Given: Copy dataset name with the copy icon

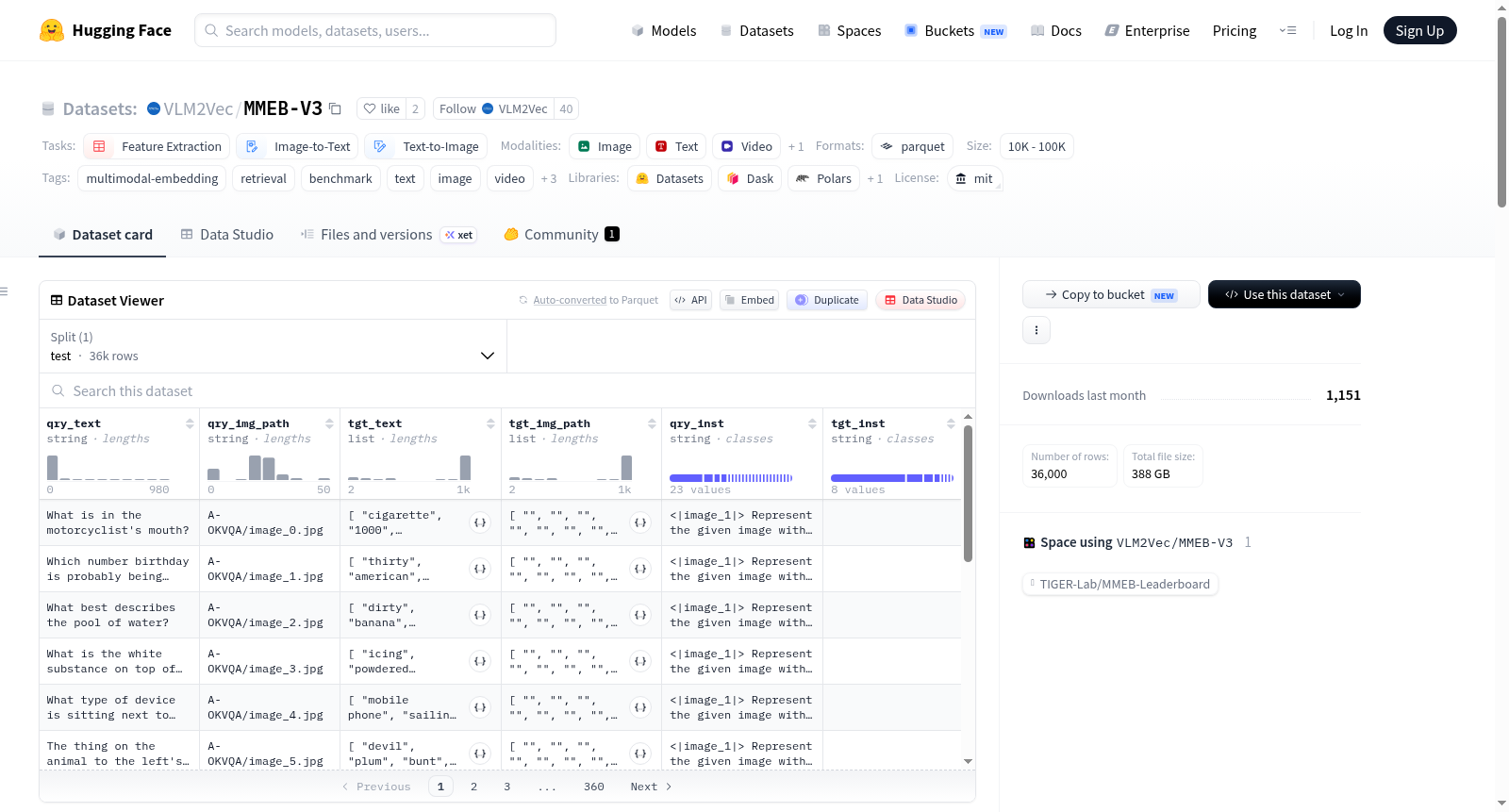Looking at the screenshot, I should (x=335, y=108).
